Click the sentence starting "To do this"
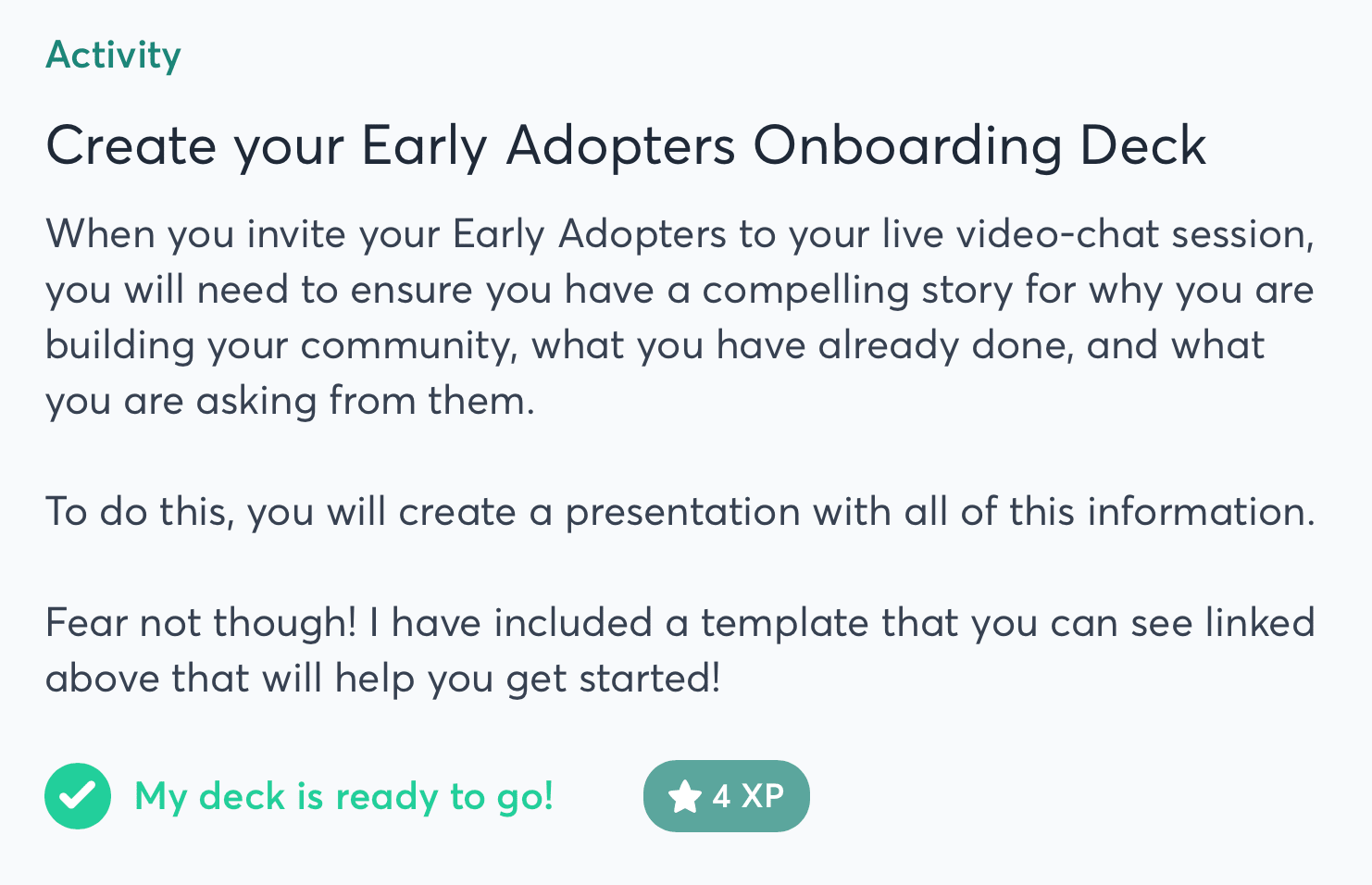 680,512
